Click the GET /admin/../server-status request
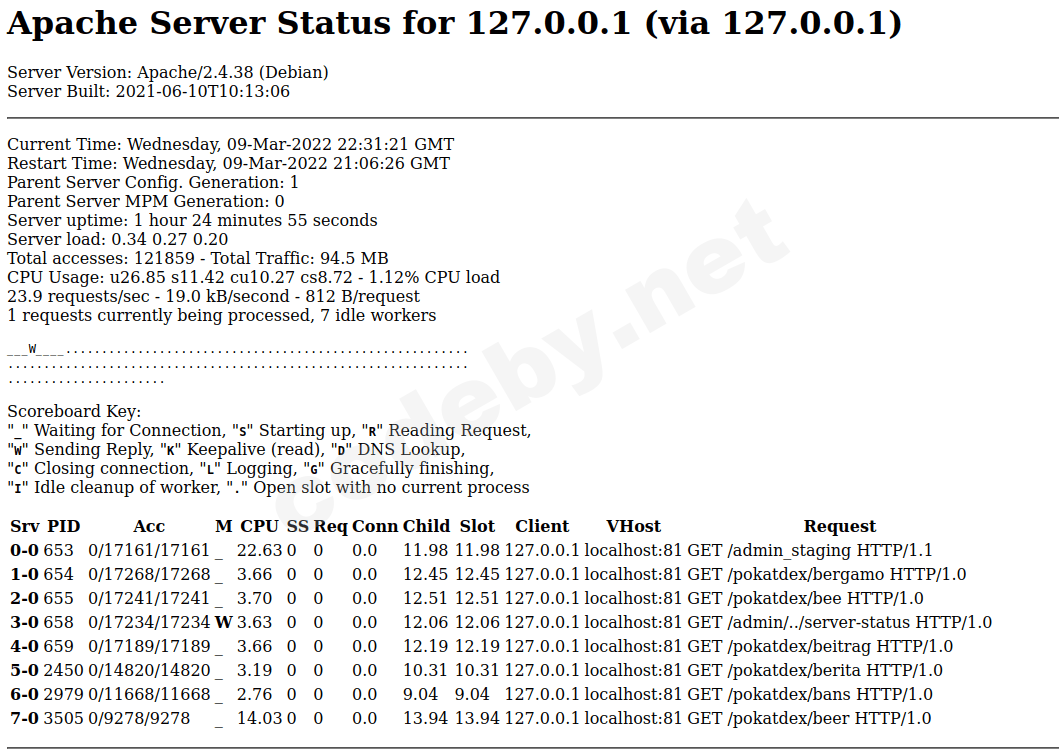The width and height of the screenshot is (1059, 750). tap(840, 622)
